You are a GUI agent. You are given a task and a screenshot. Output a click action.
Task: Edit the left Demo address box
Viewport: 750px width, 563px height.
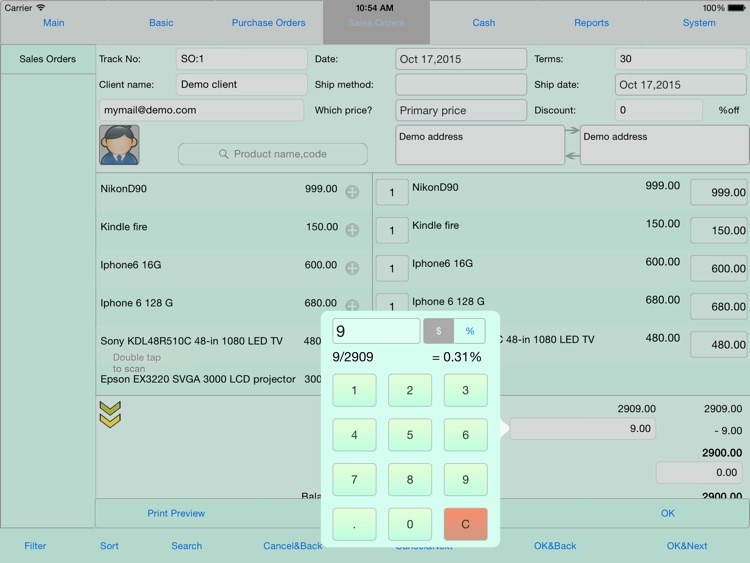480,145
